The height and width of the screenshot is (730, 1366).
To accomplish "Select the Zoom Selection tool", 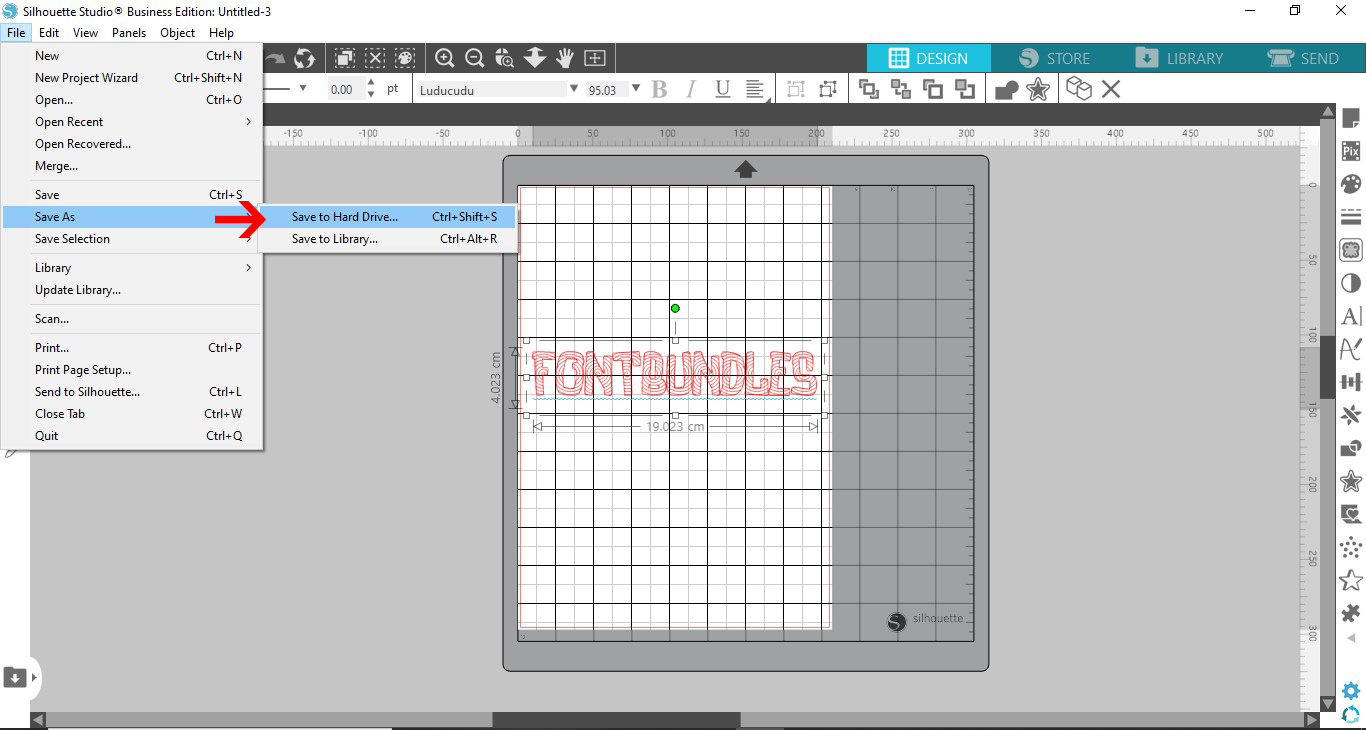I will 505,58.
